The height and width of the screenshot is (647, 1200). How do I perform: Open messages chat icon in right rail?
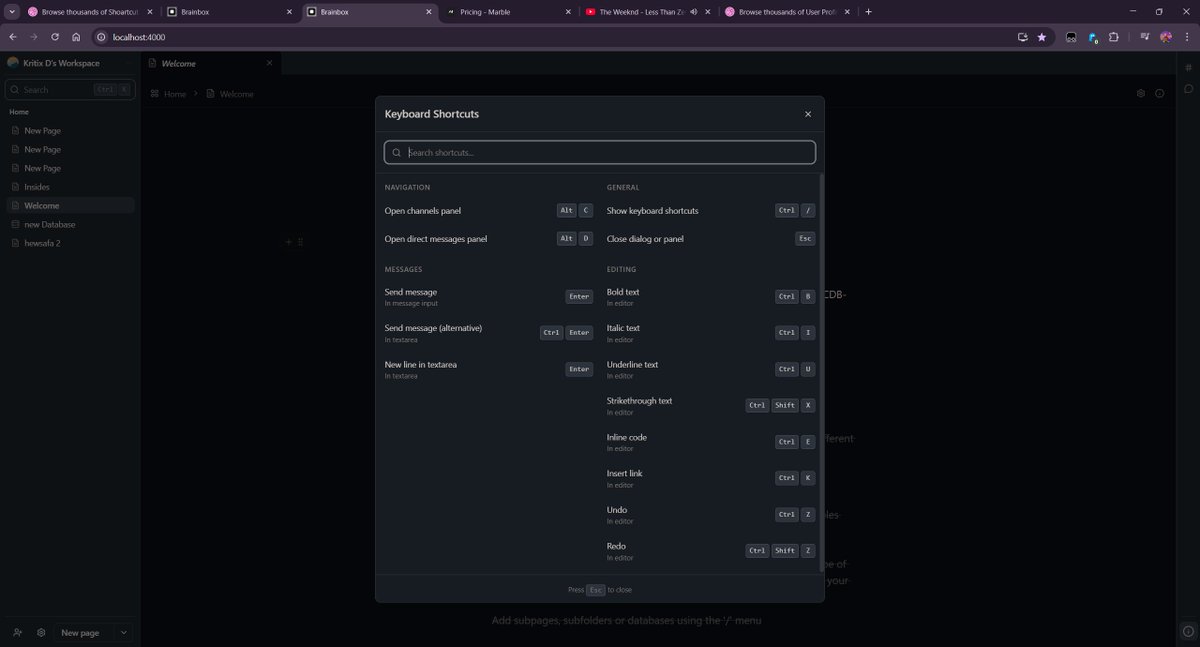1188,89
